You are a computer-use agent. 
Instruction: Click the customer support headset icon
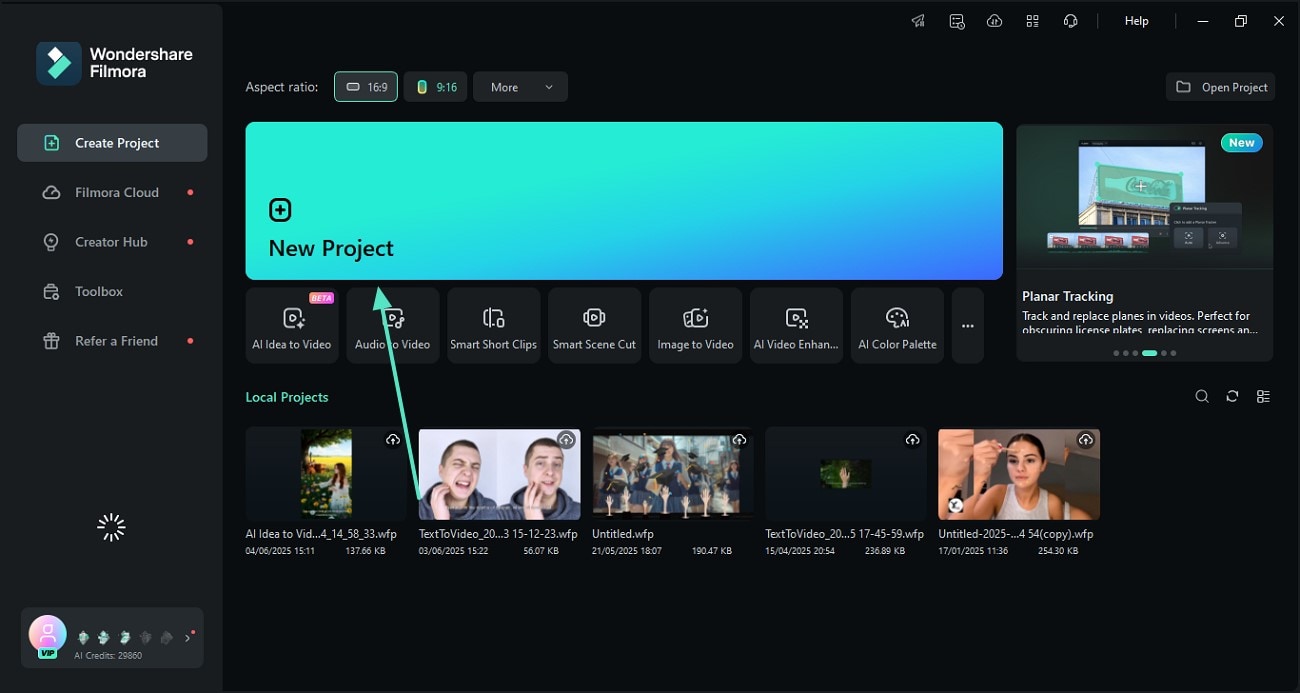(1070, 21)
